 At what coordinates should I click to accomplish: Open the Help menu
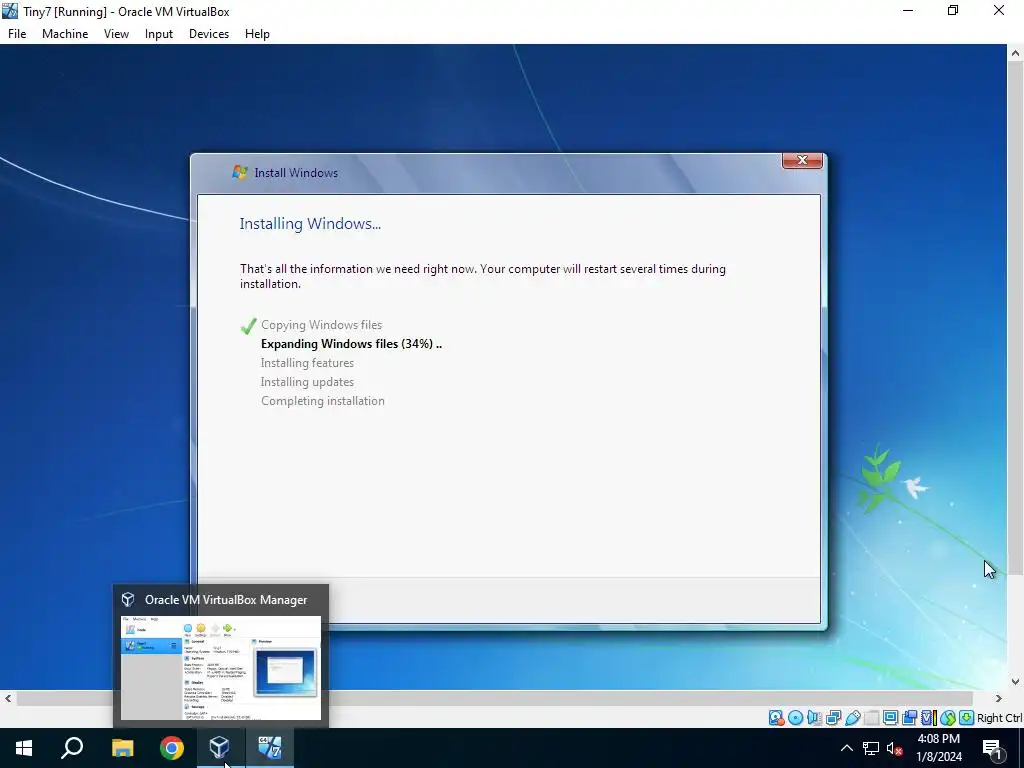(x=257, y=34)
